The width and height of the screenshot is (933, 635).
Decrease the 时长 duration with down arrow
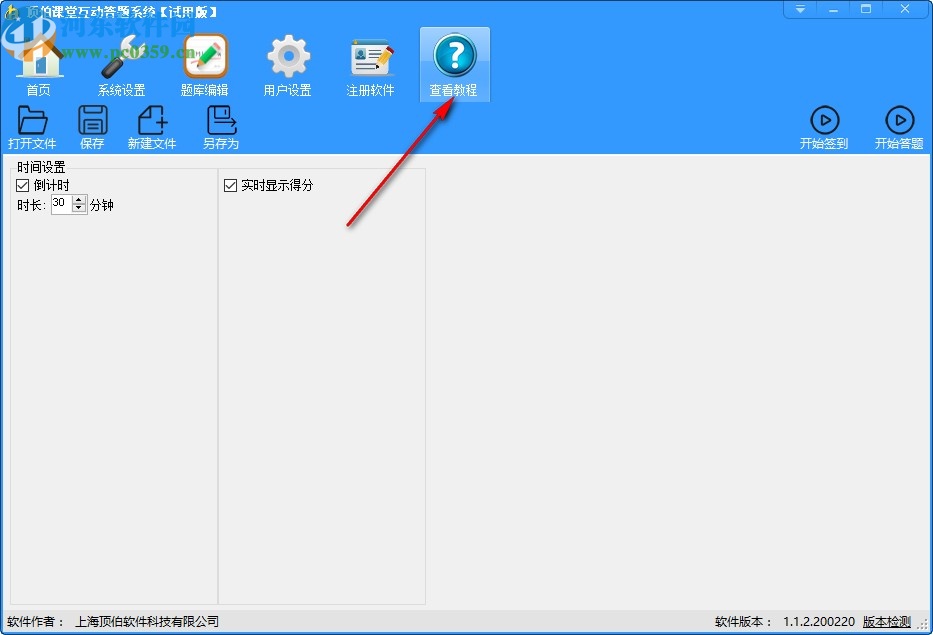pos(79,208)
